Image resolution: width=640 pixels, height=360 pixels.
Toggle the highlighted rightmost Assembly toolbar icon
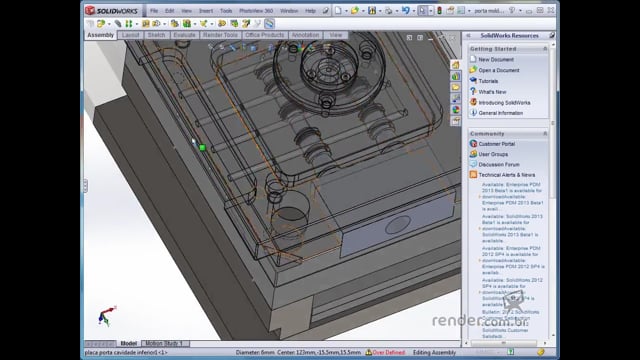click(x=269, y=24)
